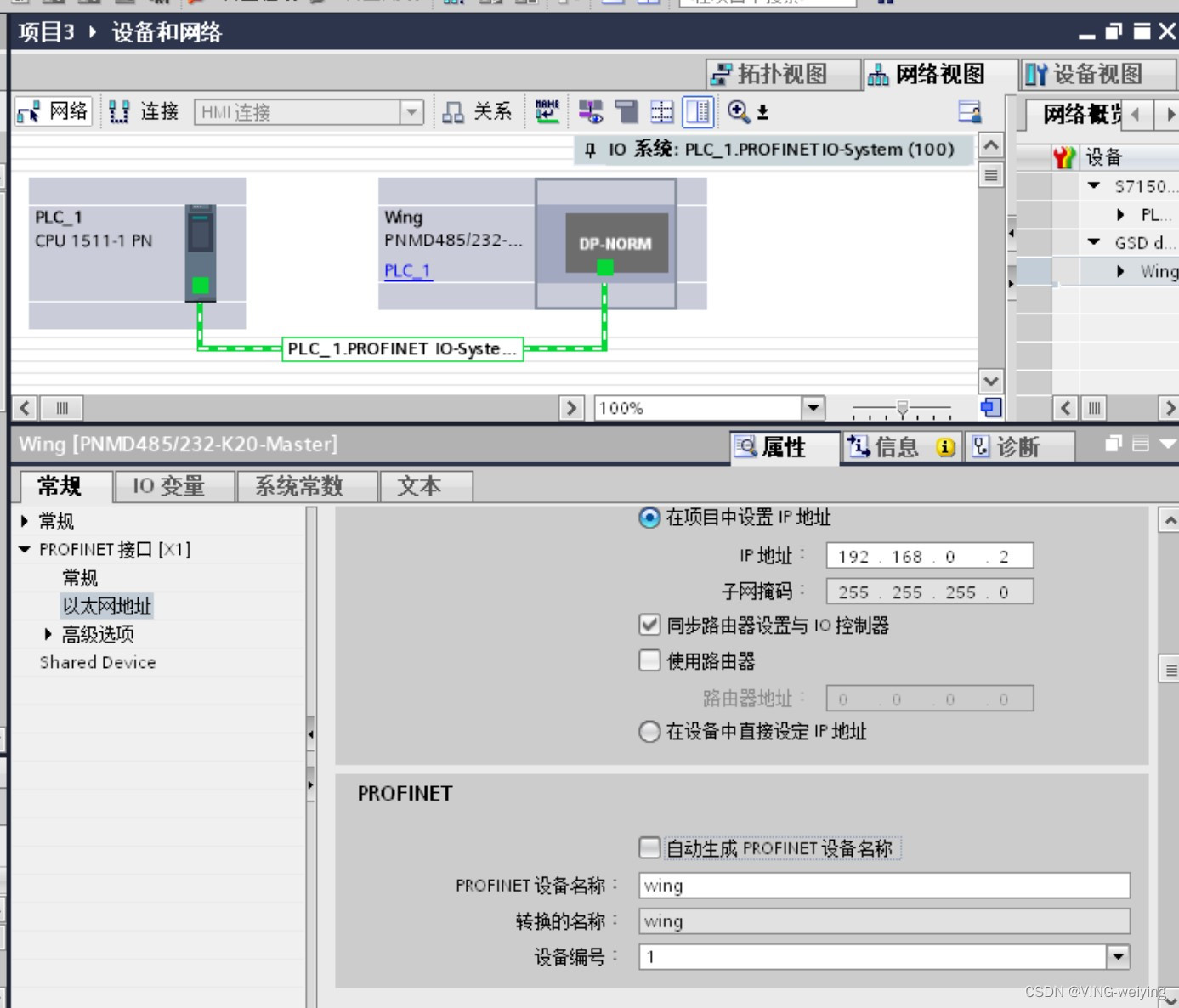Click the device column header icon in overview

coord(1064,157)
